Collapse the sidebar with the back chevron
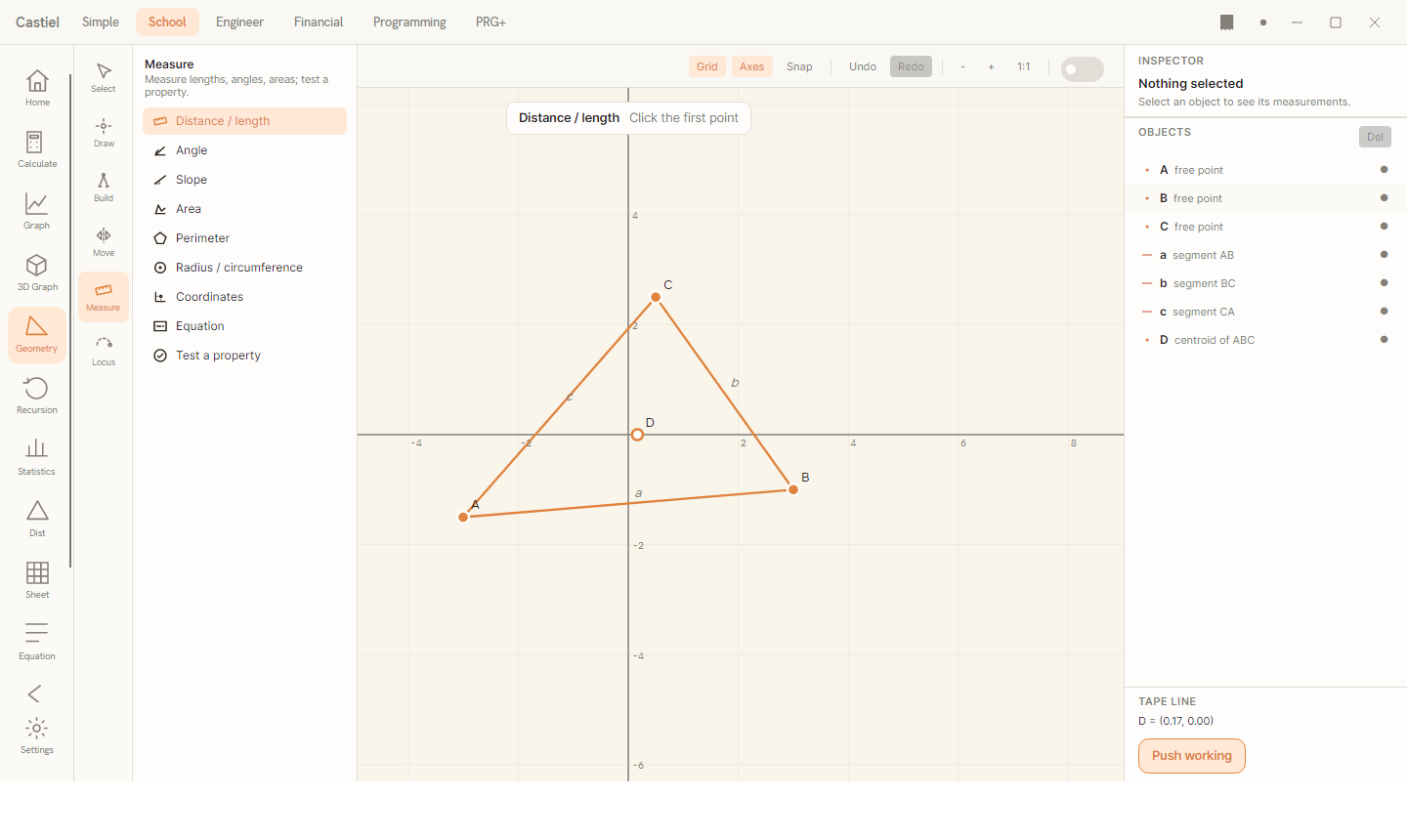The image size is (1407, 840). pyautogui.click(x=35, y=693)
